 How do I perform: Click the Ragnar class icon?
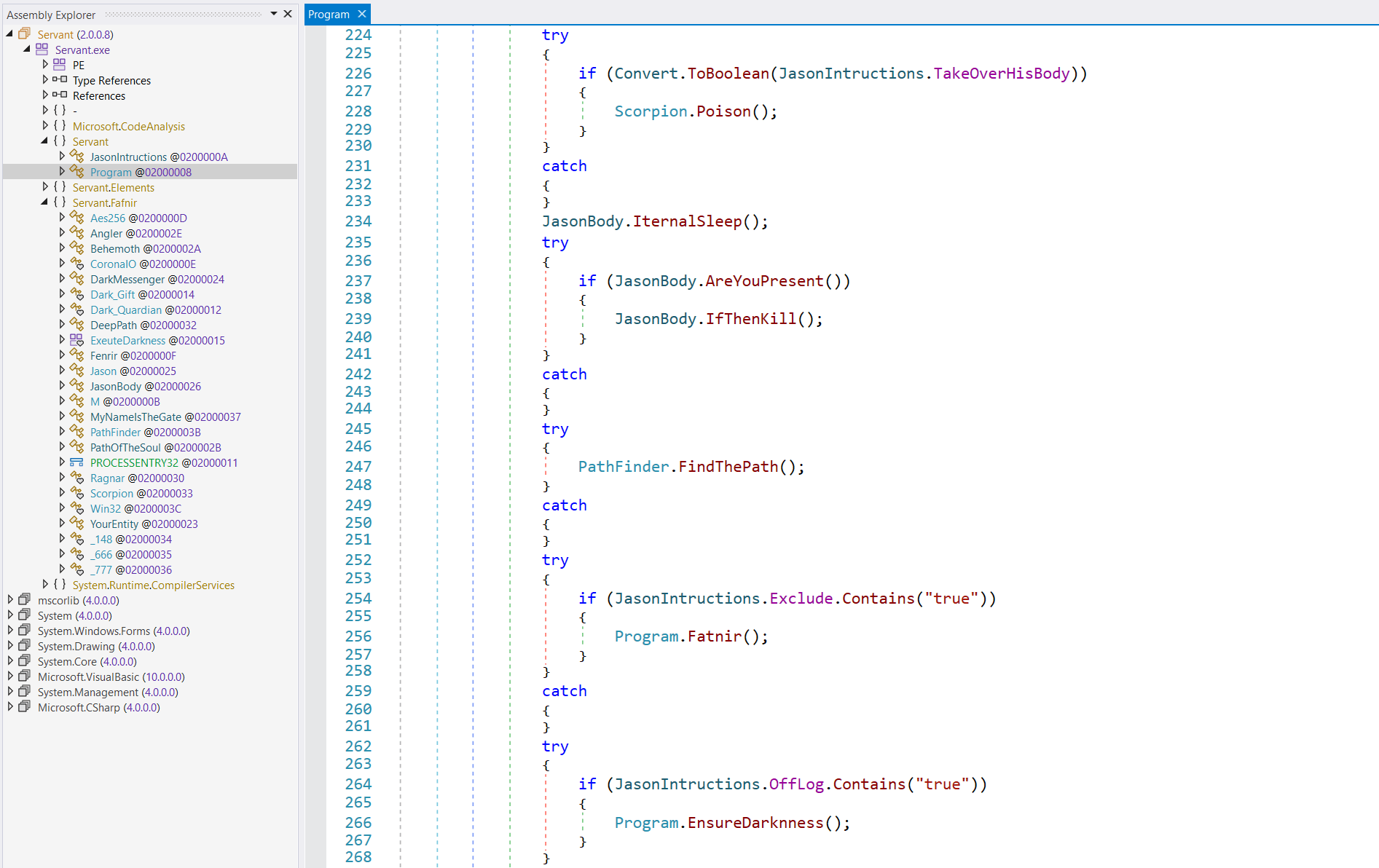pos(76,477)
